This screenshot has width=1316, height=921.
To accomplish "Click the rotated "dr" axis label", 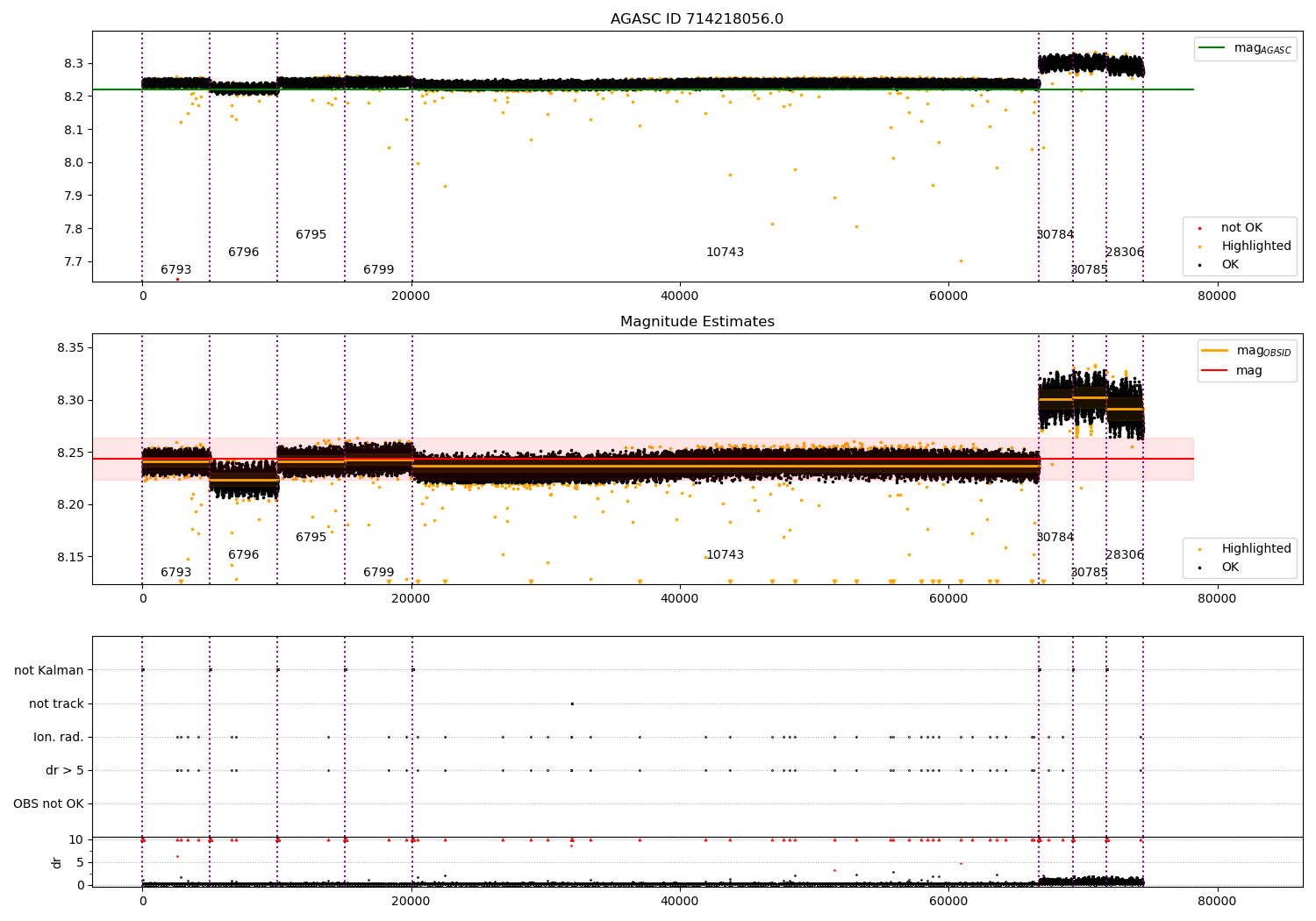I will [57, 862].
